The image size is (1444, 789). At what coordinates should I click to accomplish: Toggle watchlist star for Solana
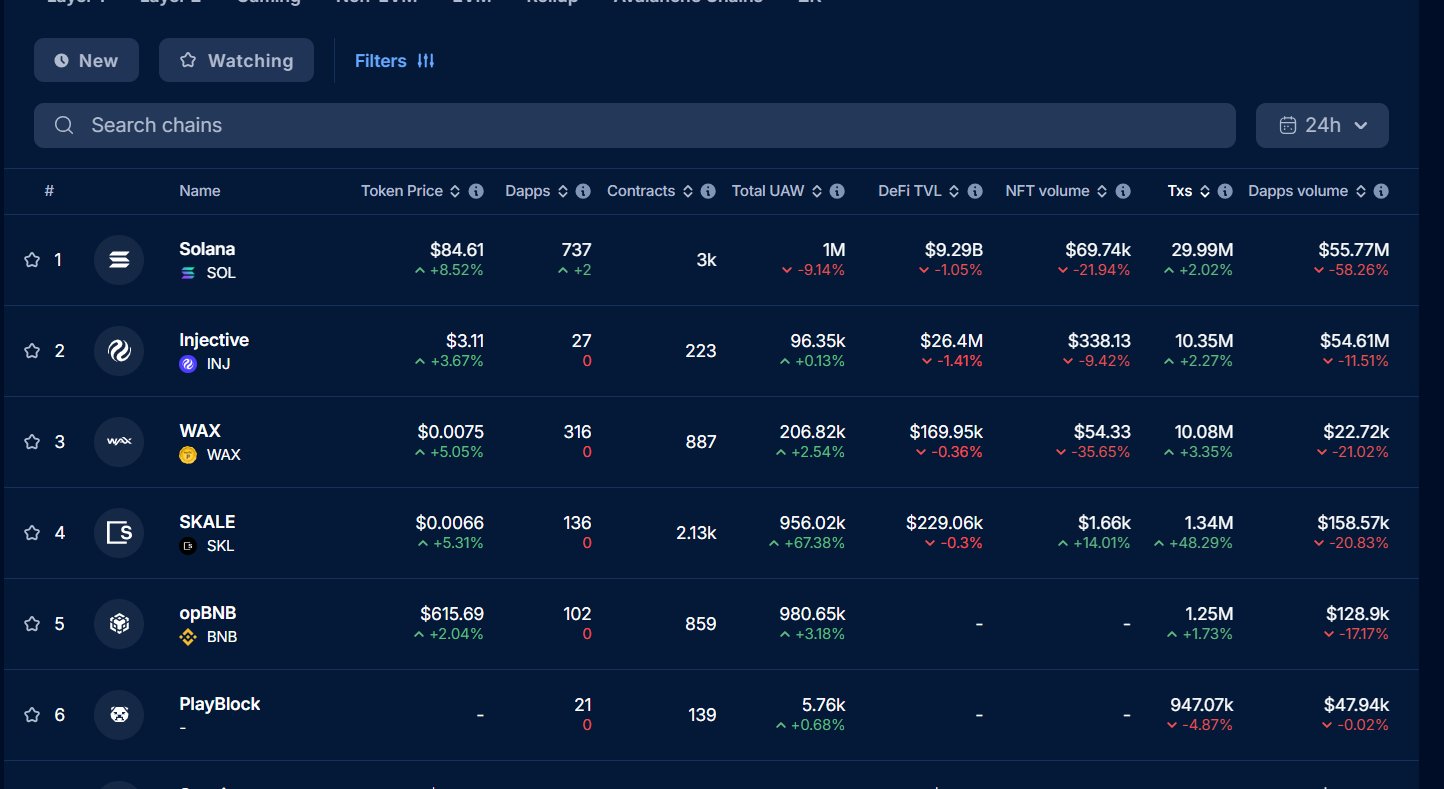tap(32, 260)
